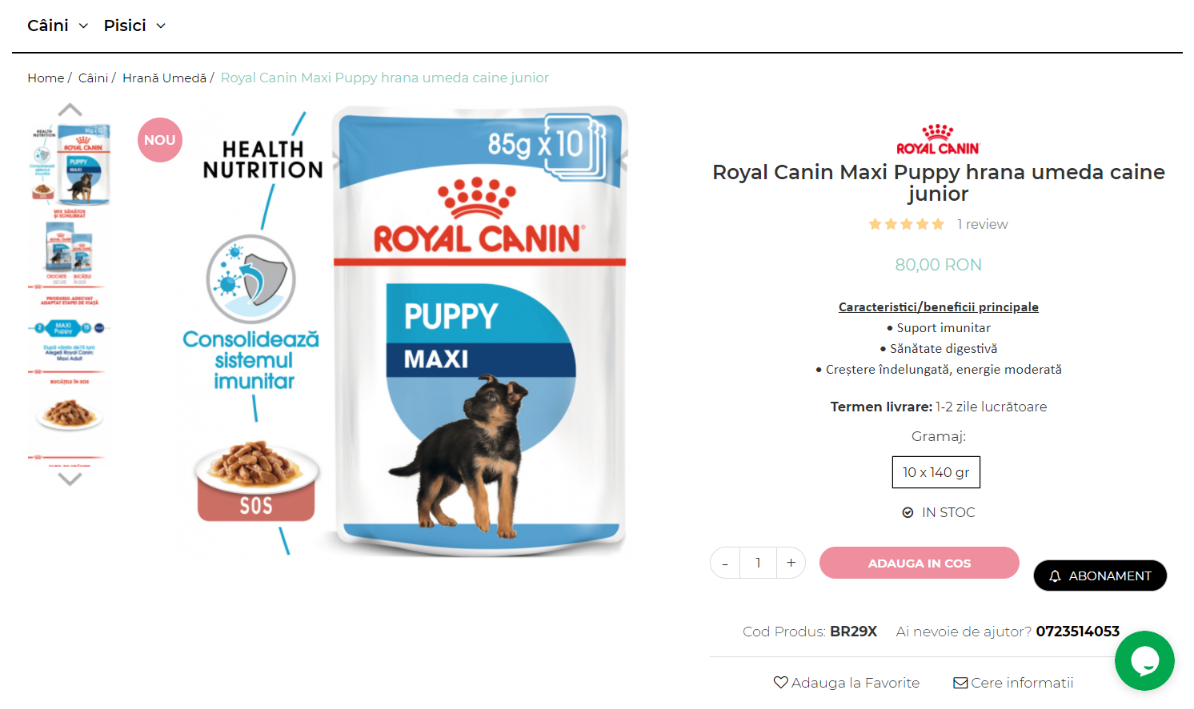Increase quantity with the plus button

click(x=791, y=563)
